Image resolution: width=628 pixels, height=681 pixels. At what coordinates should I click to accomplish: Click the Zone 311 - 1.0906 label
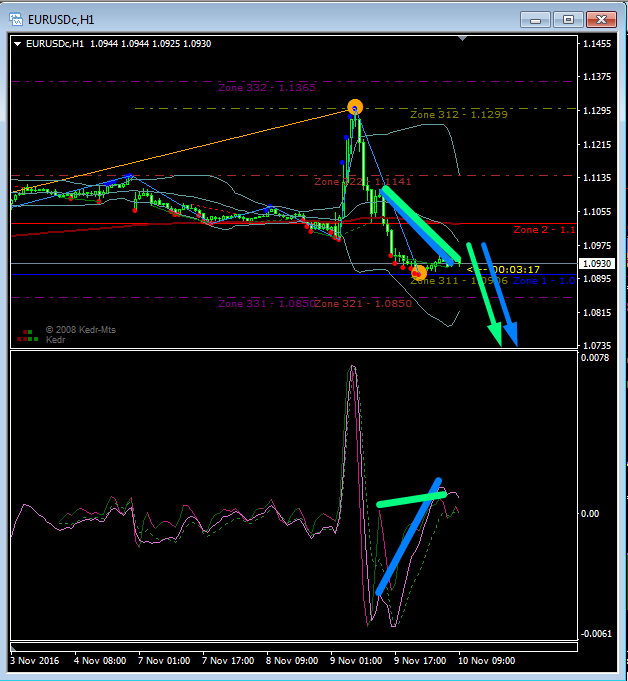459,281
